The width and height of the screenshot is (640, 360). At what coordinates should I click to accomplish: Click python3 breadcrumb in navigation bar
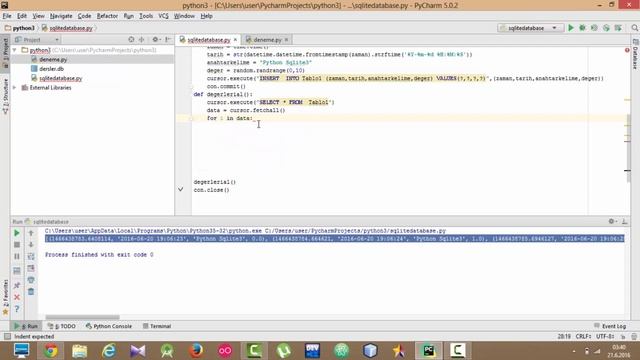(x=20, y=28)
